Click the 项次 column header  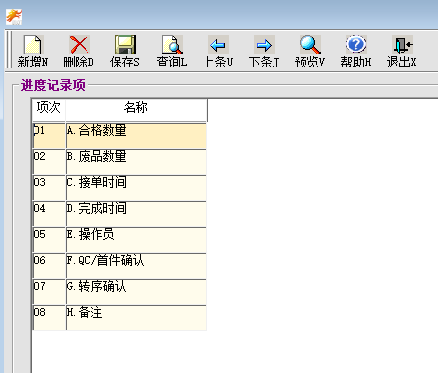tap(49, 110)
